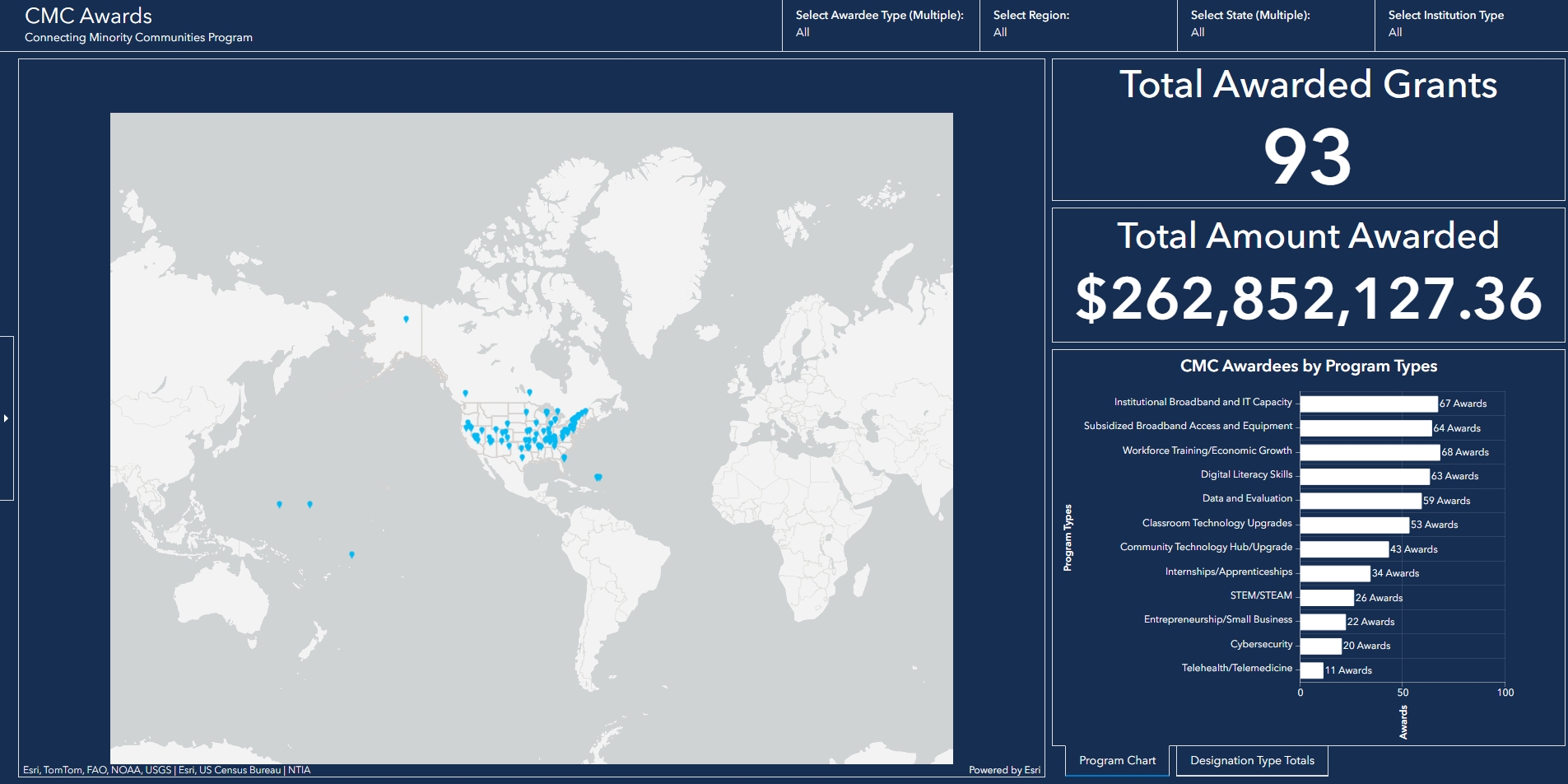Expand the collapsed left side panel arrow
The image size is (1568, 784).
click(x=6, y=418)
